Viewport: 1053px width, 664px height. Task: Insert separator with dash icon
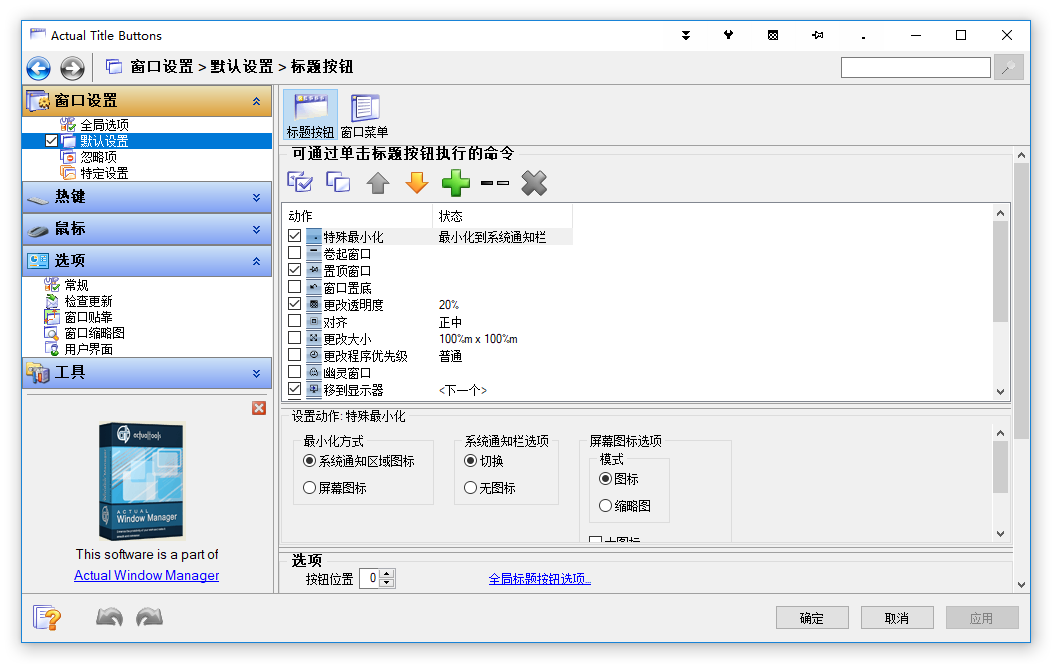495,183
